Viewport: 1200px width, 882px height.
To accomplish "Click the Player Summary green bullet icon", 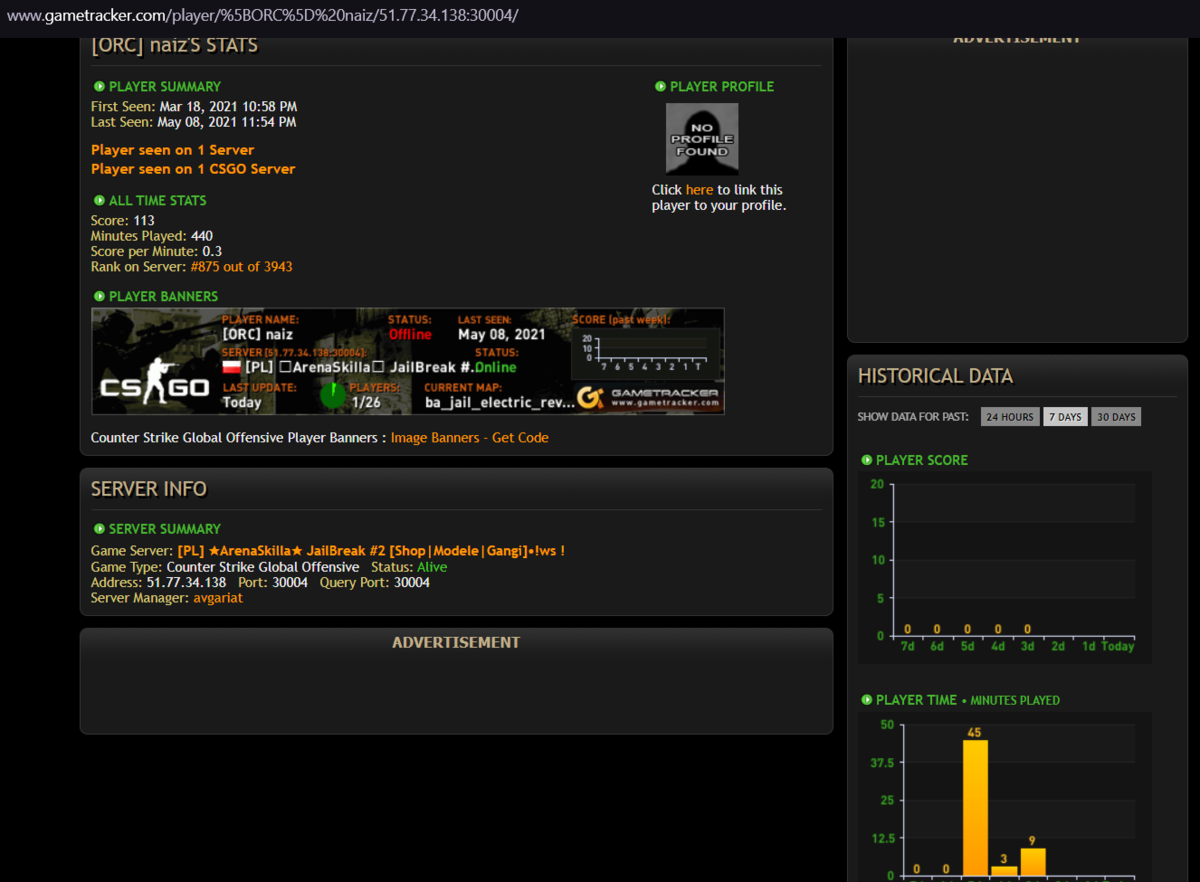I will coord(99,87).
